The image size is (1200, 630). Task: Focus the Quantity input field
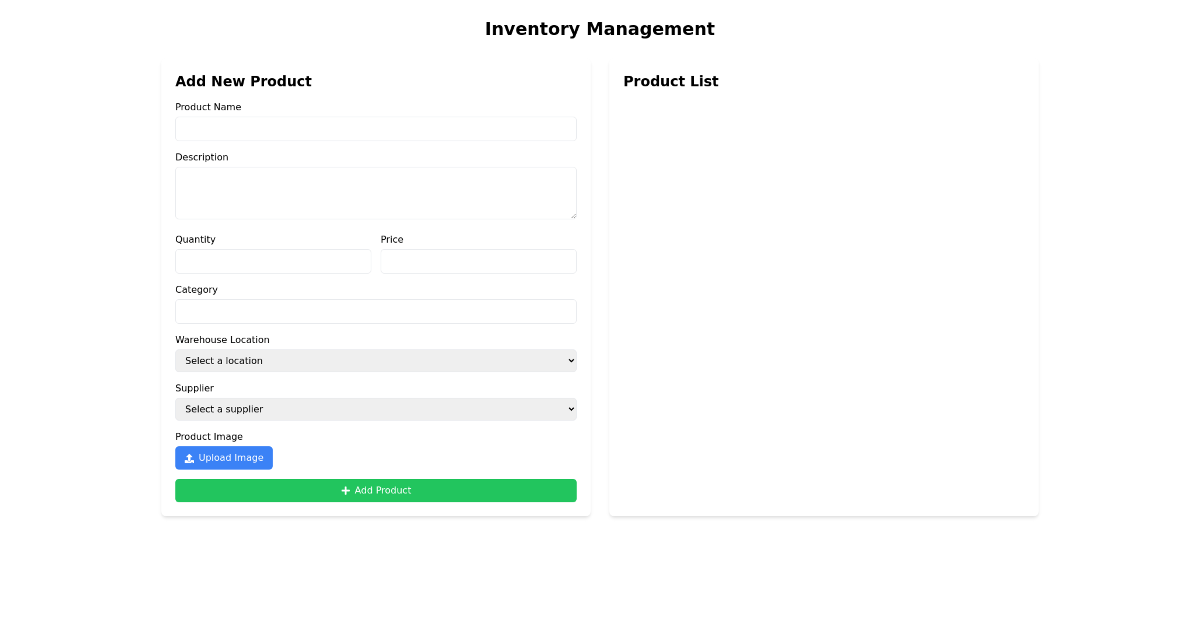[273, 261]
